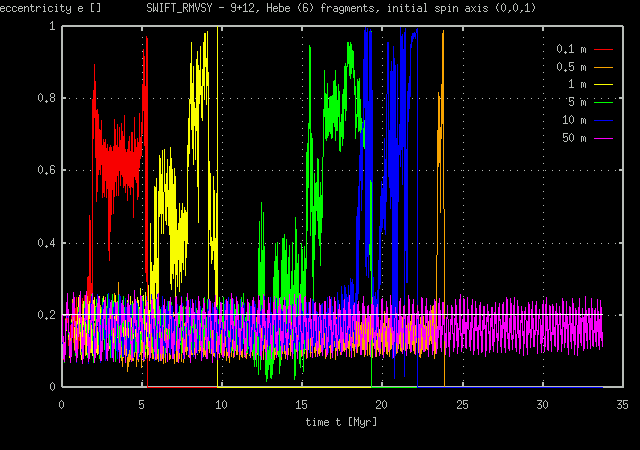Click the blue line sample for 10 m

point(603,120)
